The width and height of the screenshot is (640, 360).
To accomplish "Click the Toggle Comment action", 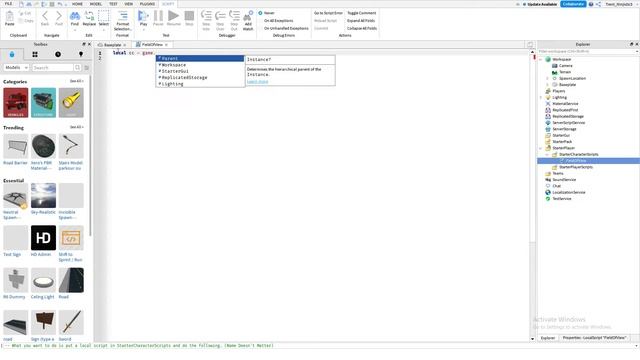I will pyautogui.click(x=362, y=13).
